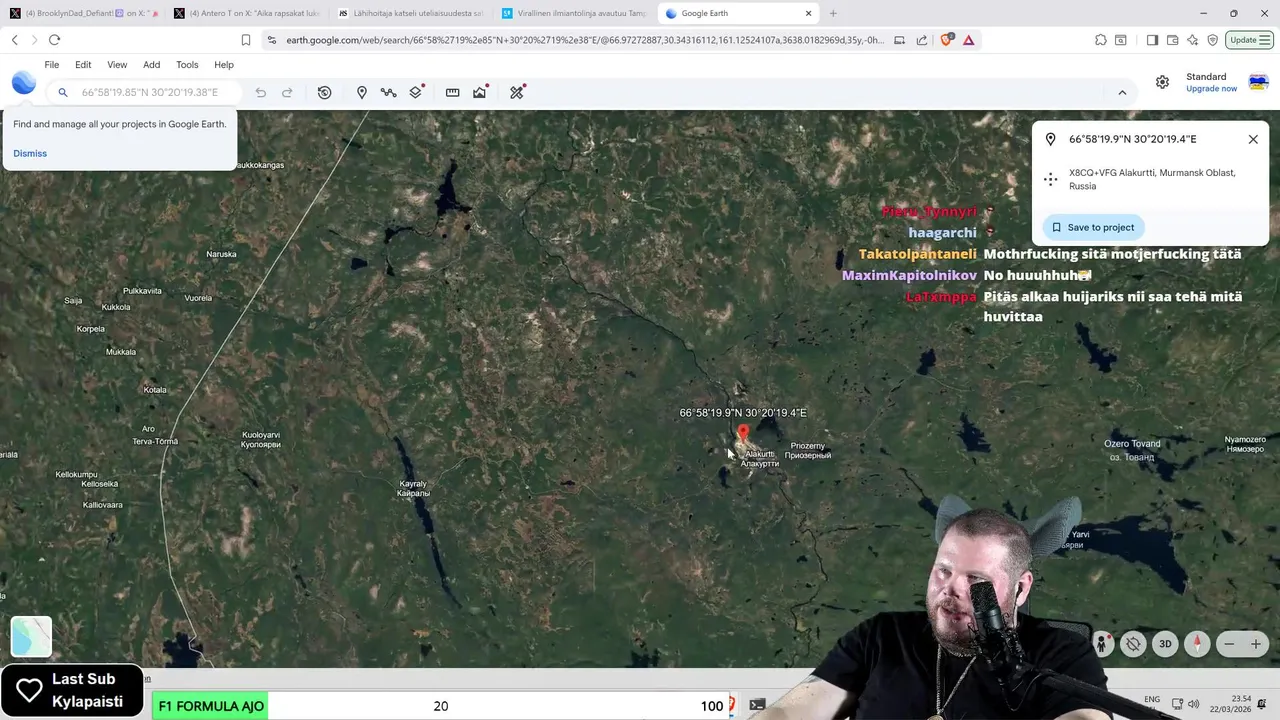The width and height of the screenshot is (1280, 720).
Task: Click the search magnifier icon
Action: 62,92
